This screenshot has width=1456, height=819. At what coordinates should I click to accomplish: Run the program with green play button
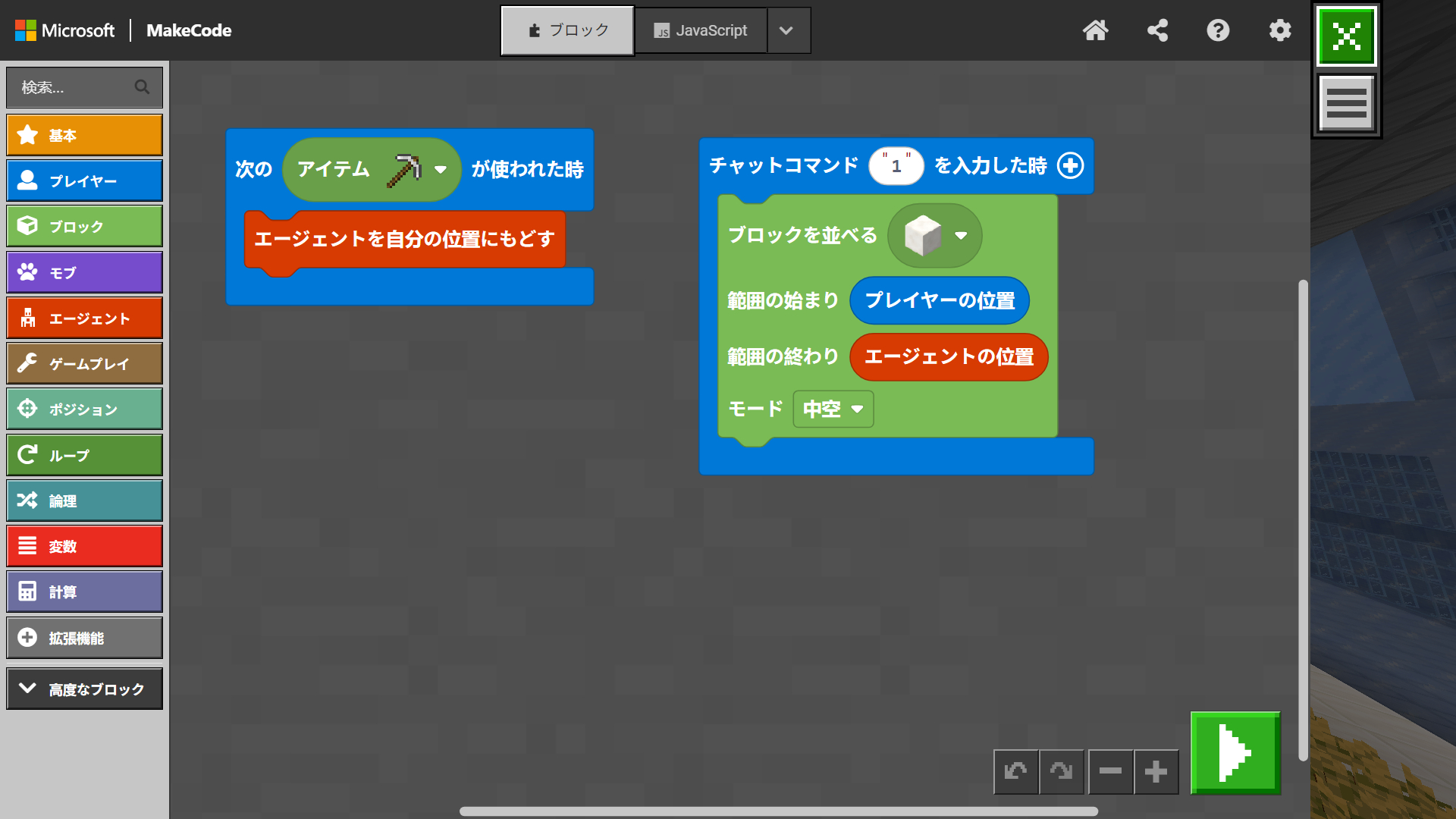click(x=1235, y=753)
